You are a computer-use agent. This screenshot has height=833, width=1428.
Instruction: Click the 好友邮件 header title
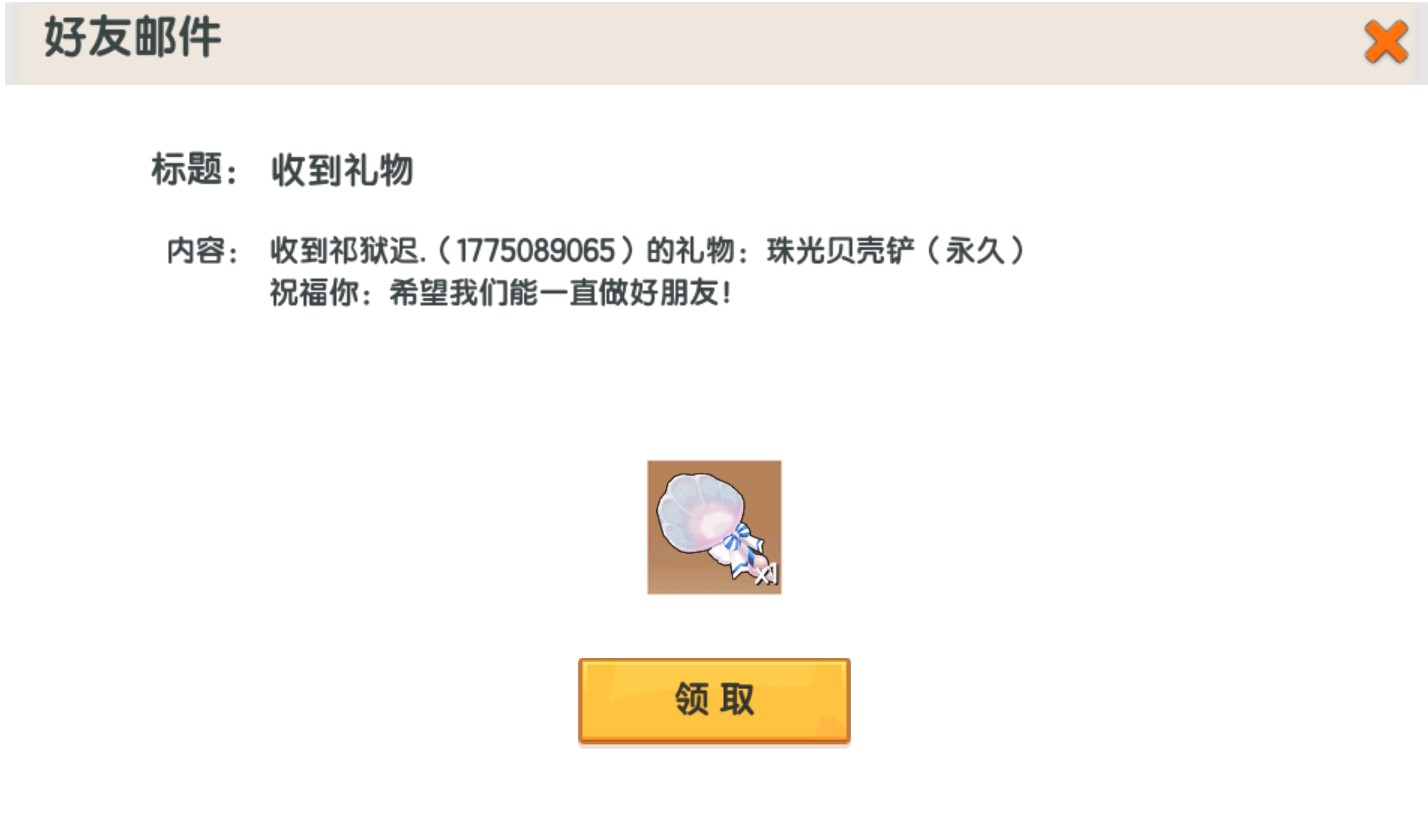point(132,38)
